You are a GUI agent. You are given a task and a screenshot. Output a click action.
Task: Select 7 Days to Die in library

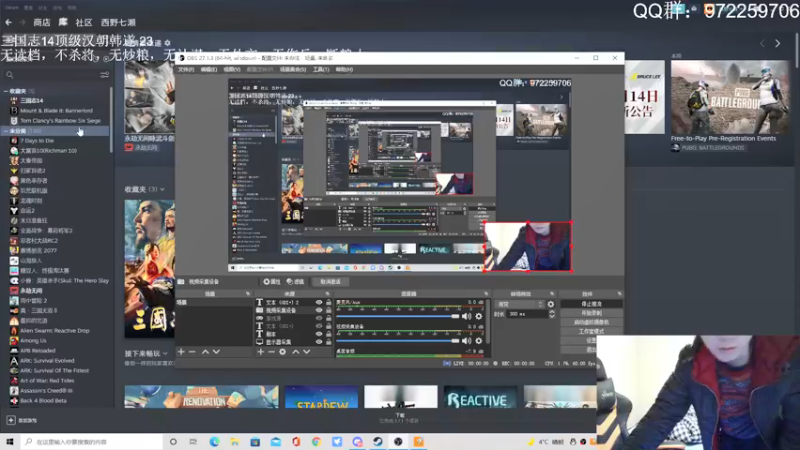[37, 140]
